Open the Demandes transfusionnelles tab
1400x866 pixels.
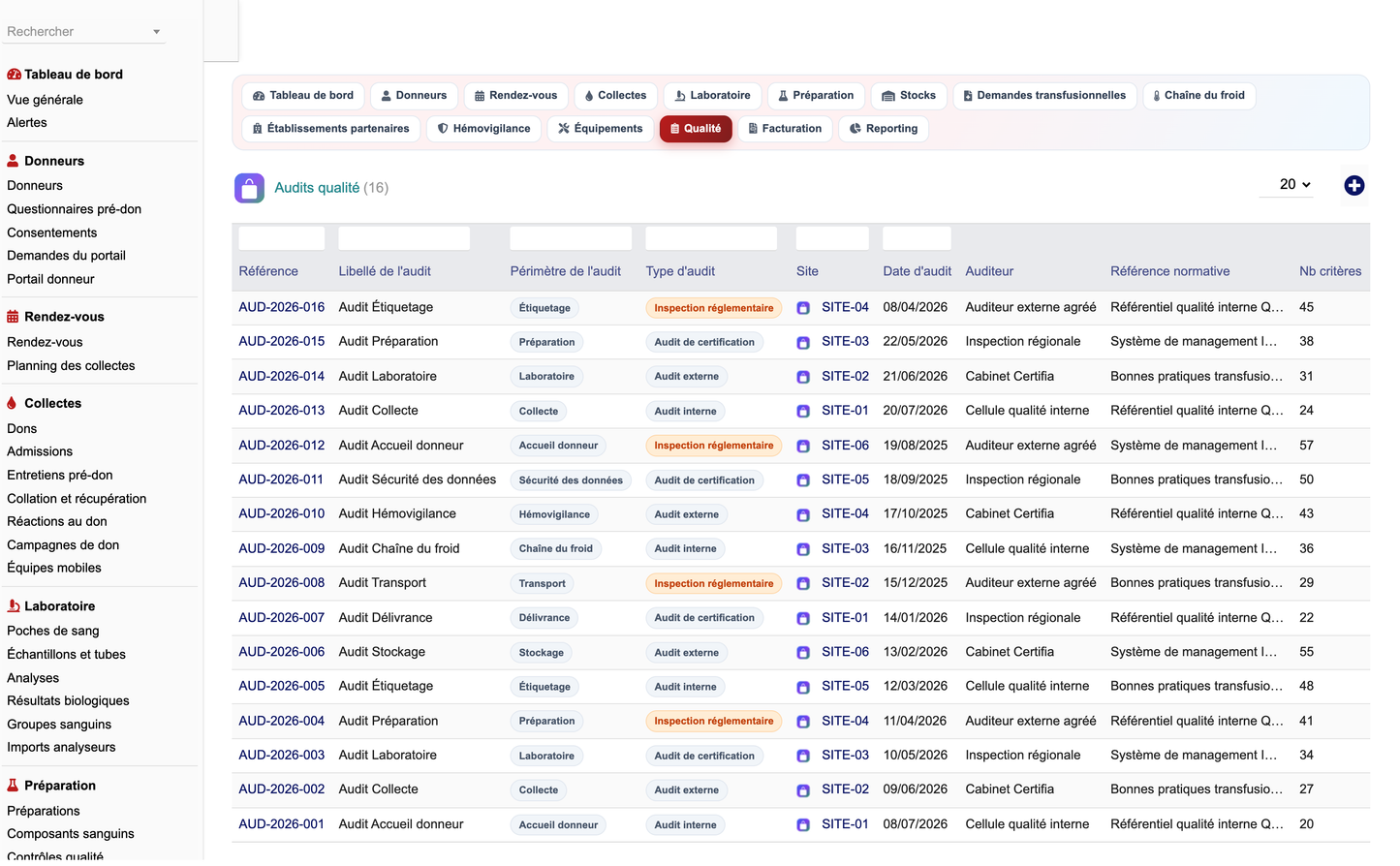coord(1043,96)
